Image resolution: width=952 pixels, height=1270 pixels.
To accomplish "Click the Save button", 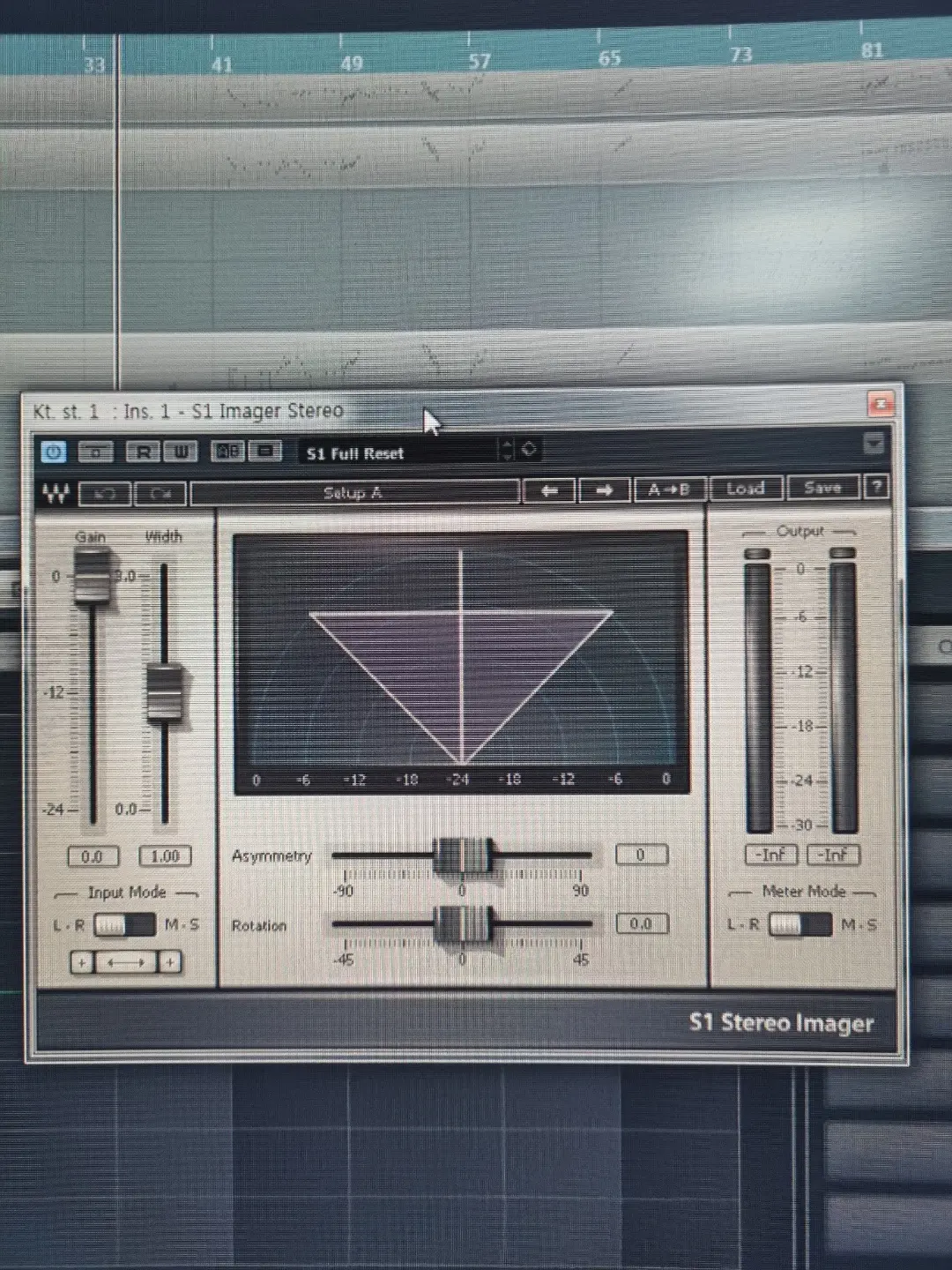I will [822, 488].
